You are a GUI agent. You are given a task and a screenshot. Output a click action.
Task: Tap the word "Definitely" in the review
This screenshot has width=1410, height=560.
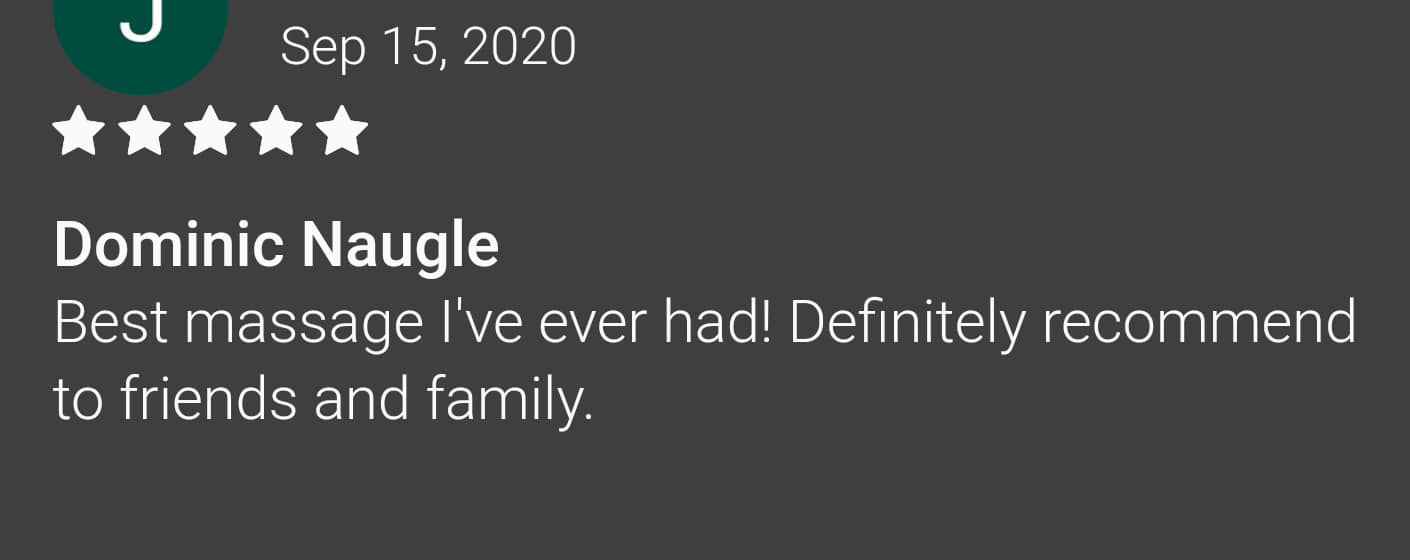(907, 324)
